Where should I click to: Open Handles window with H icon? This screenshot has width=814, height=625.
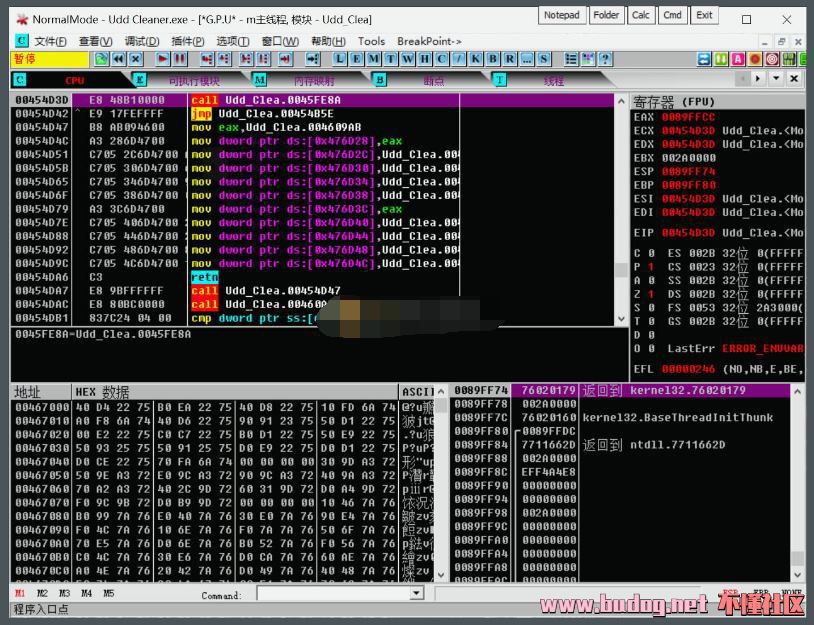425,59
